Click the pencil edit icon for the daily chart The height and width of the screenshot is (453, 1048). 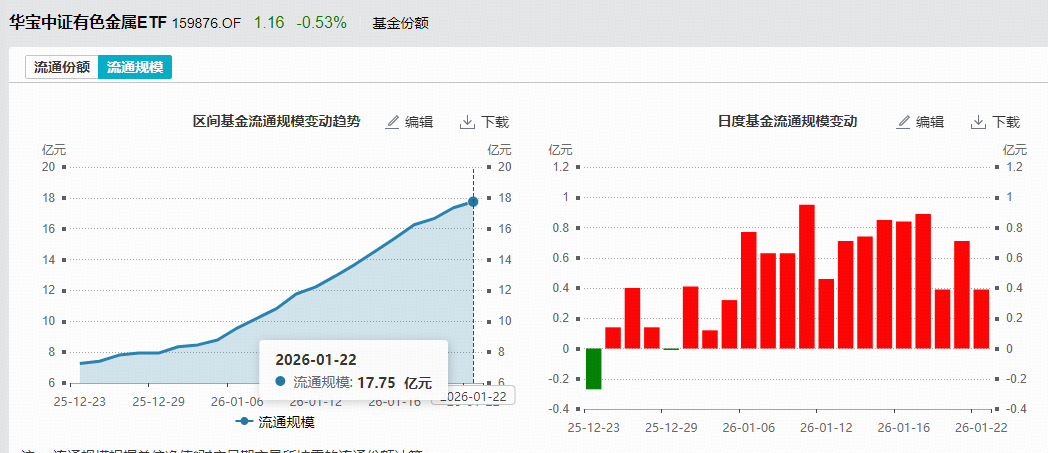point(904,122)
